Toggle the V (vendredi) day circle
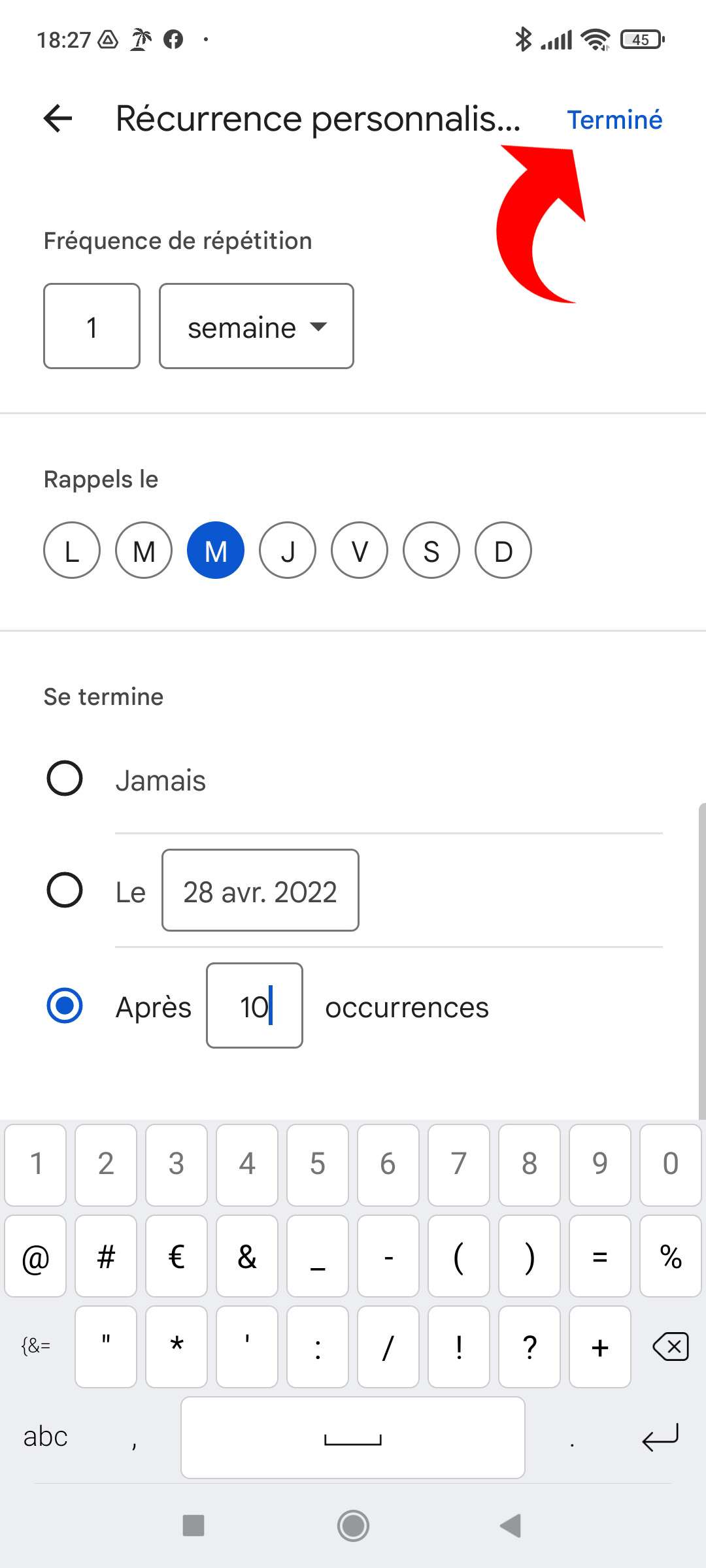706x1568 pixels. (360, 550)
